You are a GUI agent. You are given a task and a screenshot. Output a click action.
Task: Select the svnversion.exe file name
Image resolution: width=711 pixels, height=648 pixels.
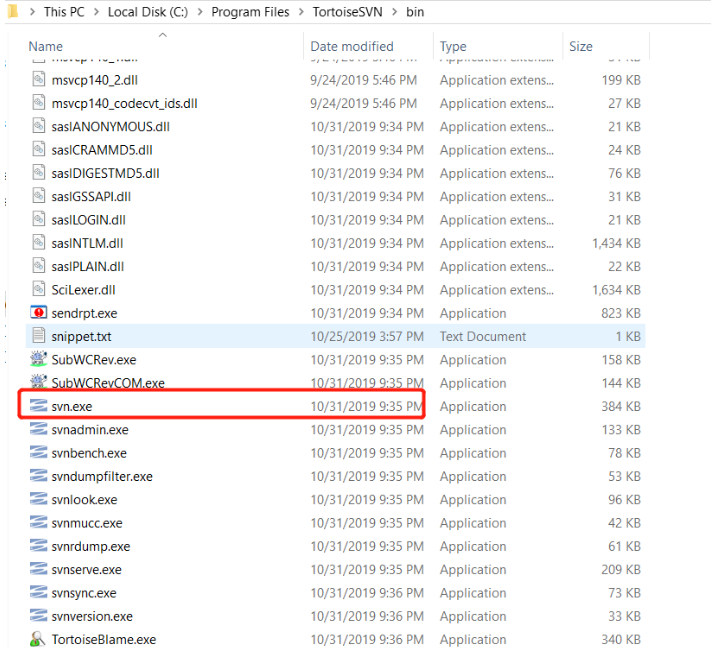coord(92,616)
